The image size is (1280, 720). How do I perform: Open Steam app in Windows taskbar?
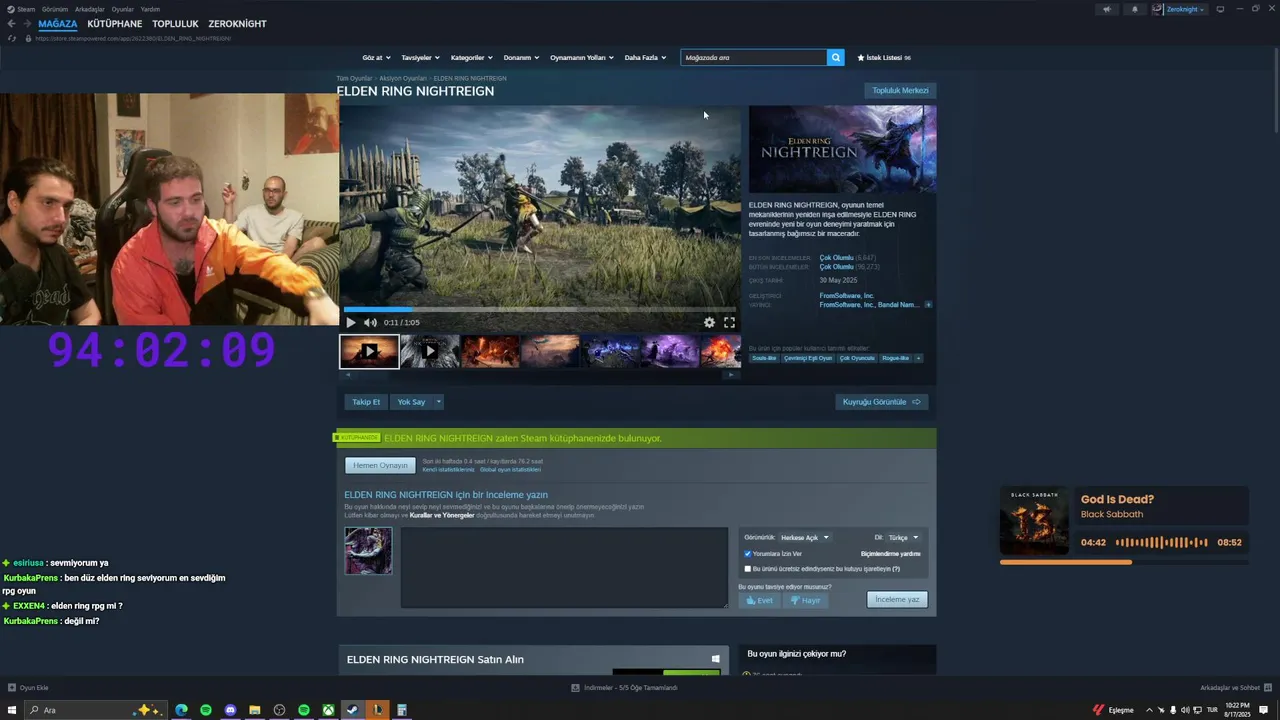point(352,710)
